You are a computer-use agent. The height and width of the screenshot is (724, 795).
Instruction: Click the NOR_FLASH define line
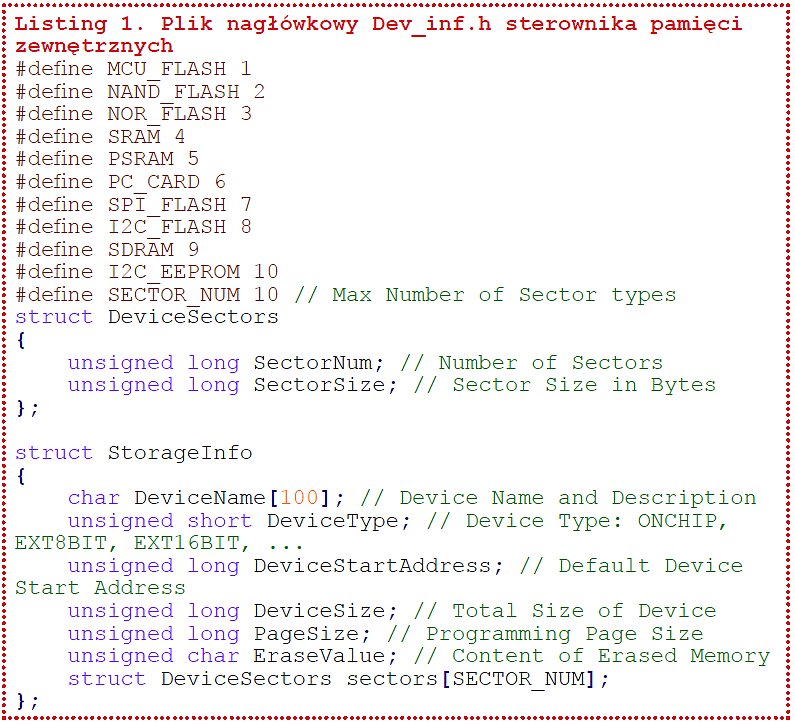[x=133, y=114]
